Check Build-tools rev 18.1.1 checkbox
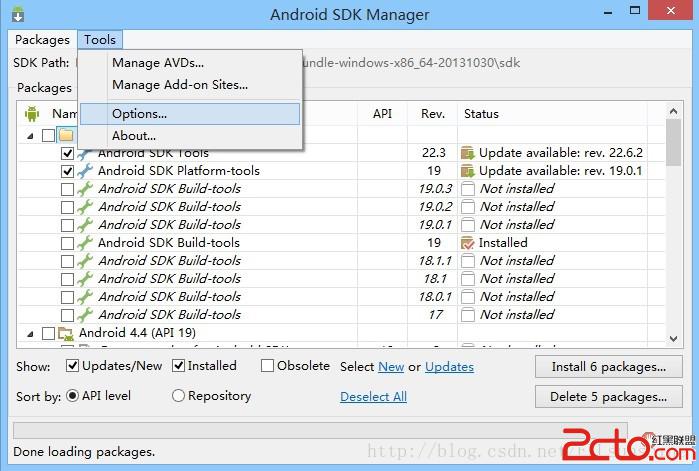 click(x=67, y=261)
